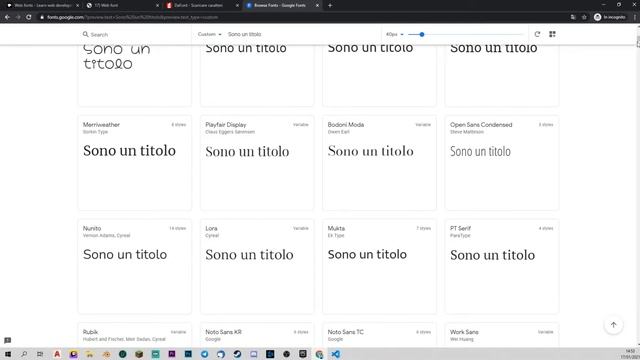Open Windows taskbar search
Image resolution: width=640 pixels, height=360 pixels.
[24, 354]
